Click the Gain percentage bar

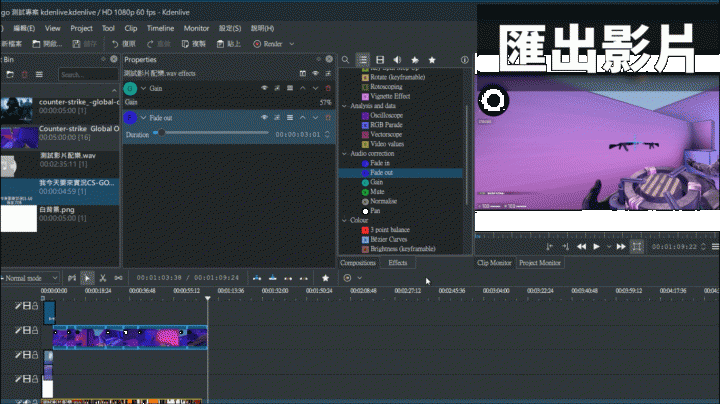click(228, 102)
